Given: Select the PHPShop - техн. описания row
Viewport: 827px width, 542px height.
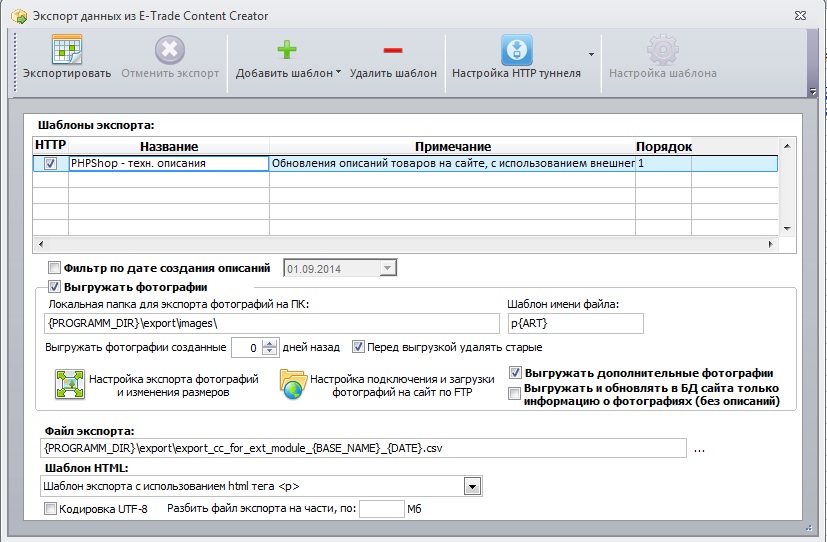Looking at the screenshot, I should [405, 163].
